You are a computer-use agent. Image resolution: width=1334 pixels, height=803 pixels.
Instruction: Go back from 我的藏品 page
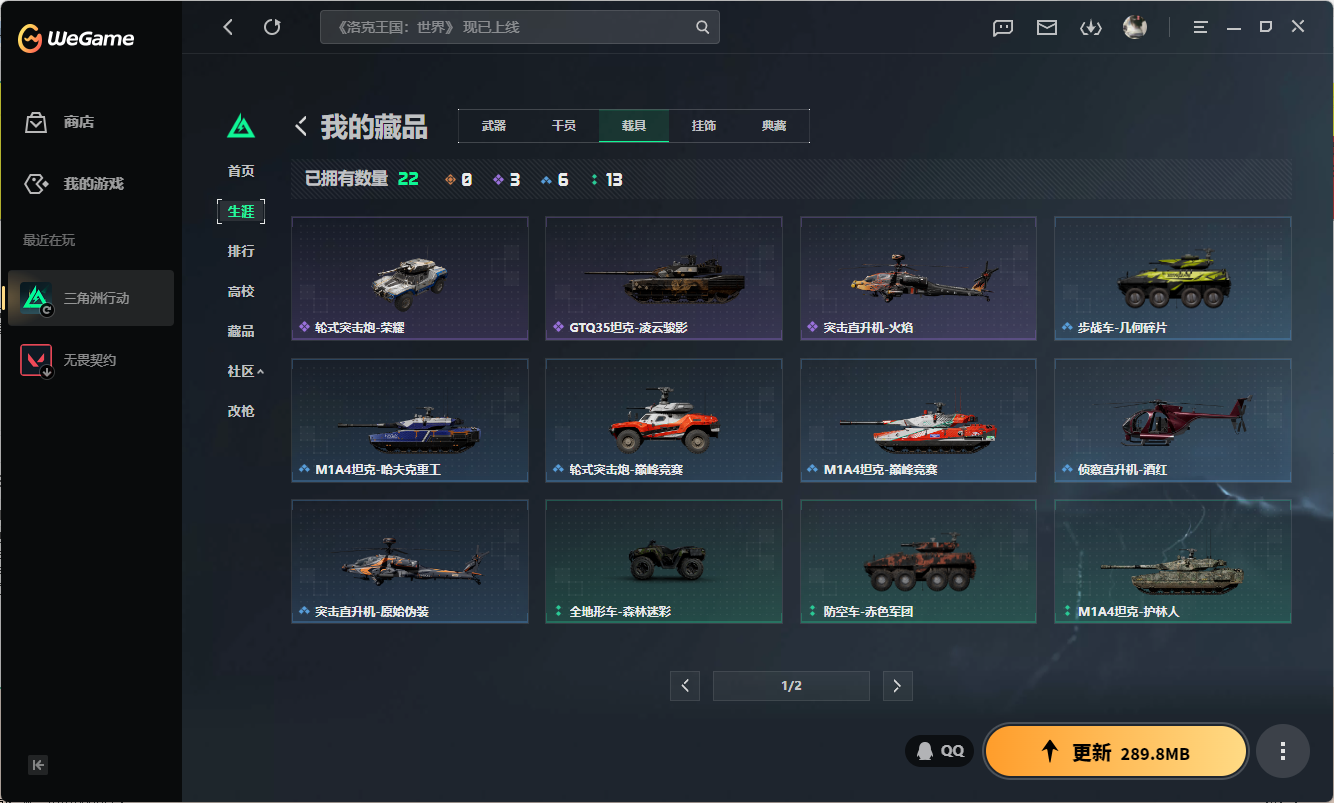[301, 127]
